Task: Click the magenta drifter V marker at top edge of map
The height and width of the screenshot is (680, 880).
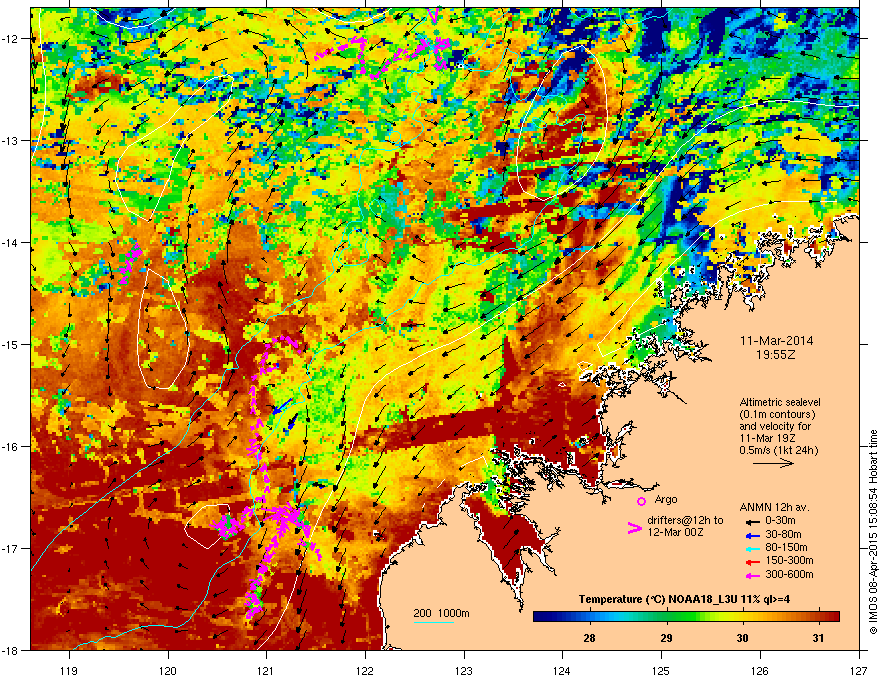Action: (x=433, y=15)
